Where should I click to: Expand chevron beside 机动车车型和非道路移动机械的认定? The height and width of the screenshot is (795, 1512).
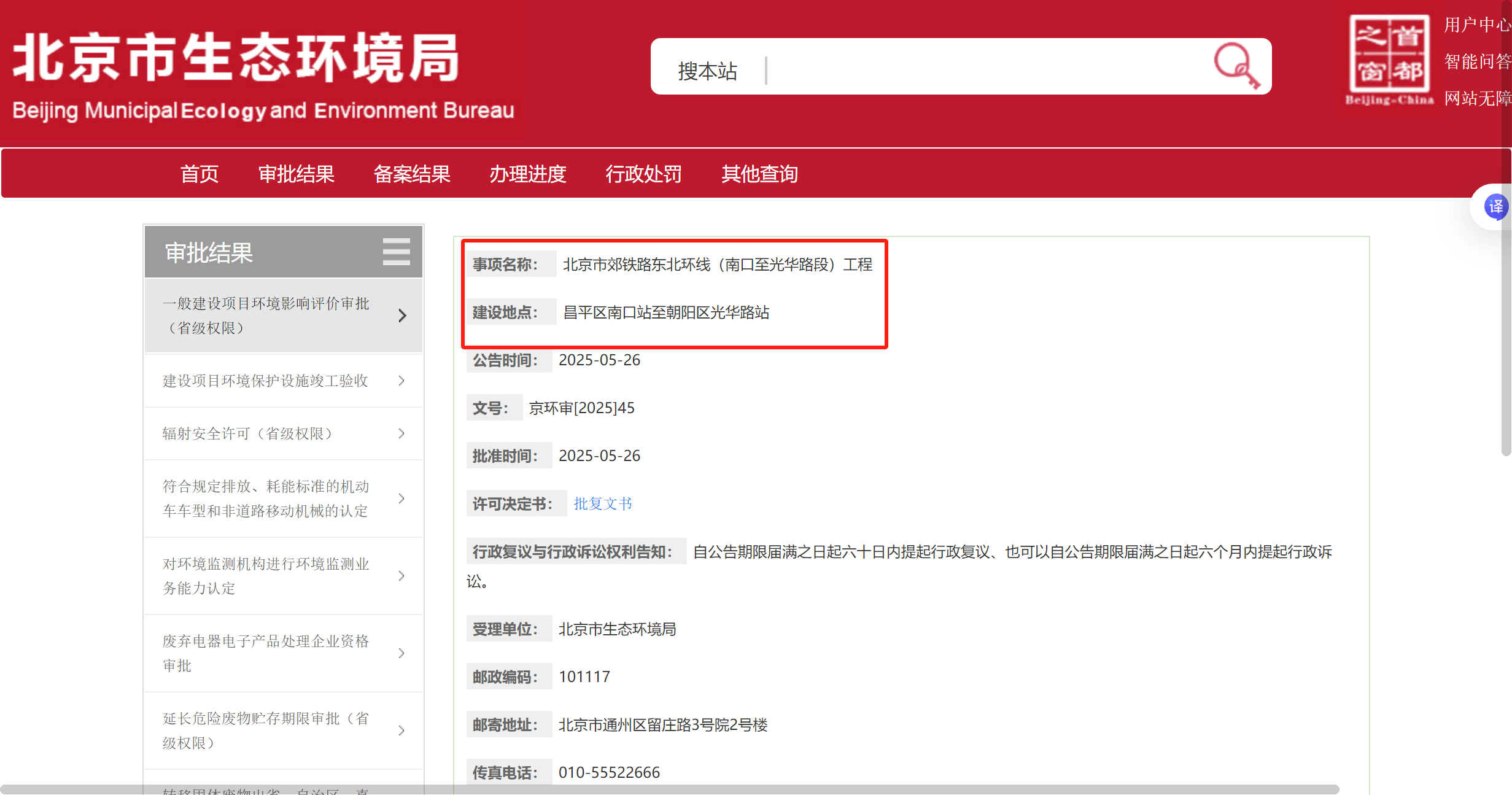pos(401,498)
